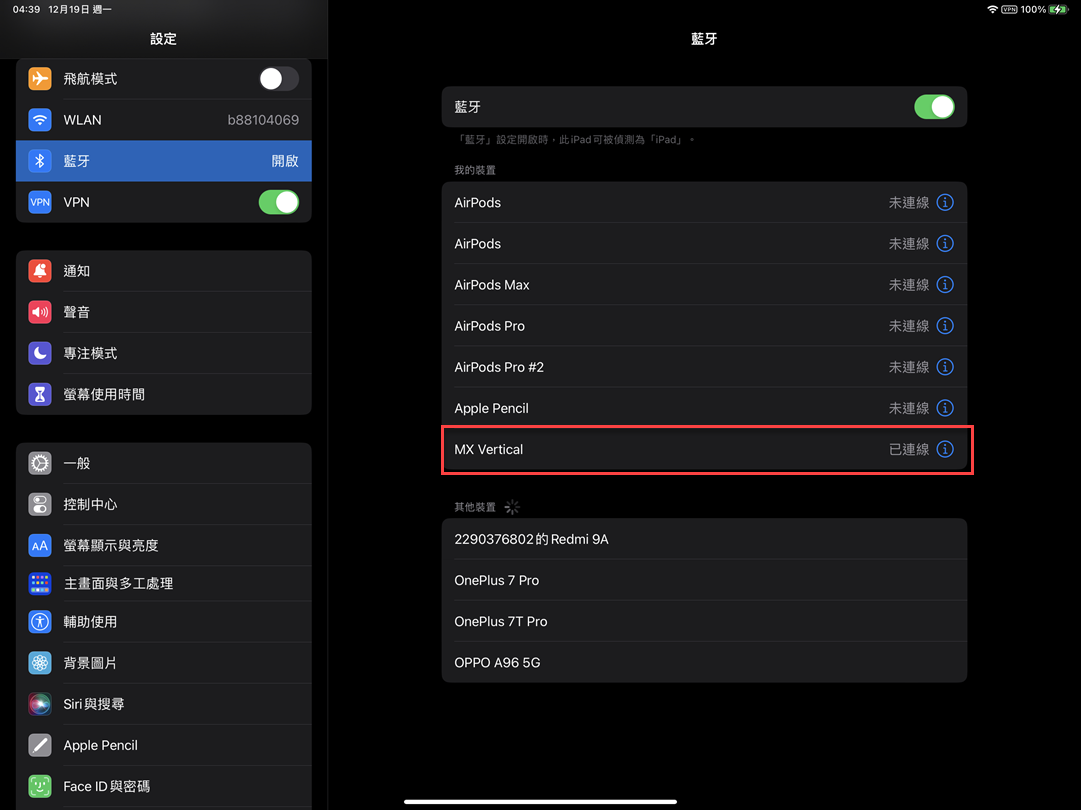Pair with OnePlus 7 Pro
The height and width of the screenshot is (810, 1081).
704,580
